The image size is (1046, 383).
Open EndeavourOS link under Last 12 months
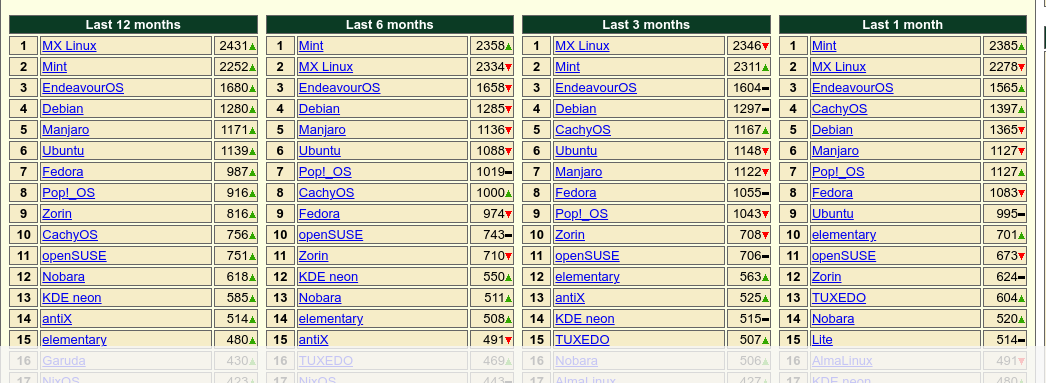(x=83, y=88)
